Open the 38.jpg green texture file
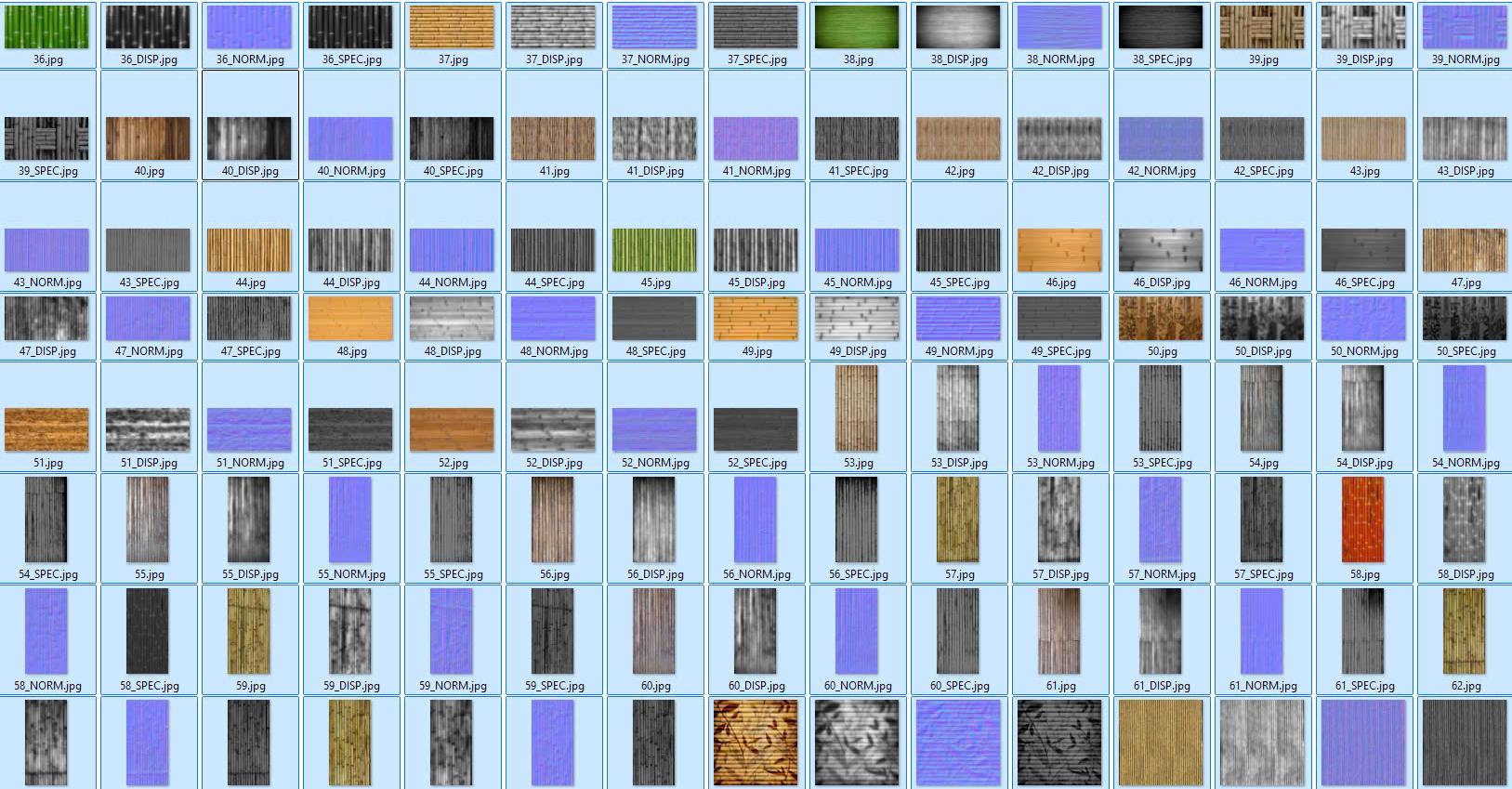Image resolution: width=1512 pixels, height=789 pixels. pyautogui.click(x=857, y=28)
